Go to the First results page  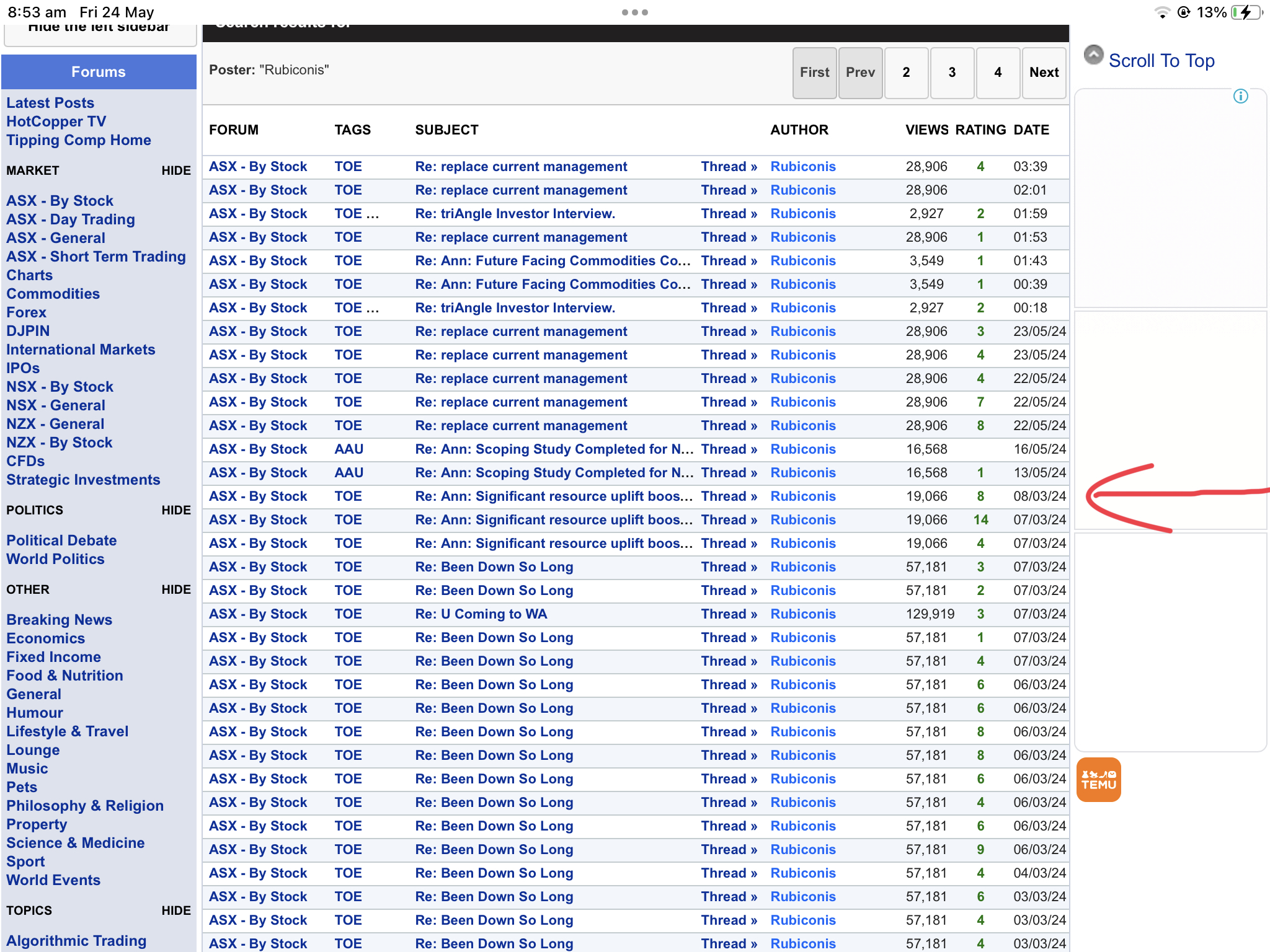[x=815, y=73]
